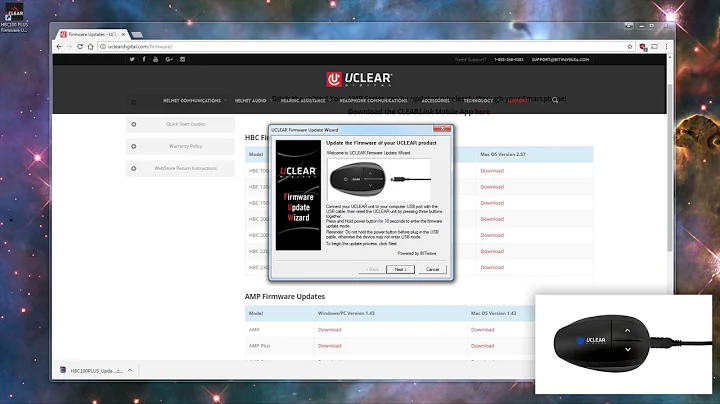
Task: Click the circle icon beside Quick Start Guides
Action: click(x=134, y=124)
